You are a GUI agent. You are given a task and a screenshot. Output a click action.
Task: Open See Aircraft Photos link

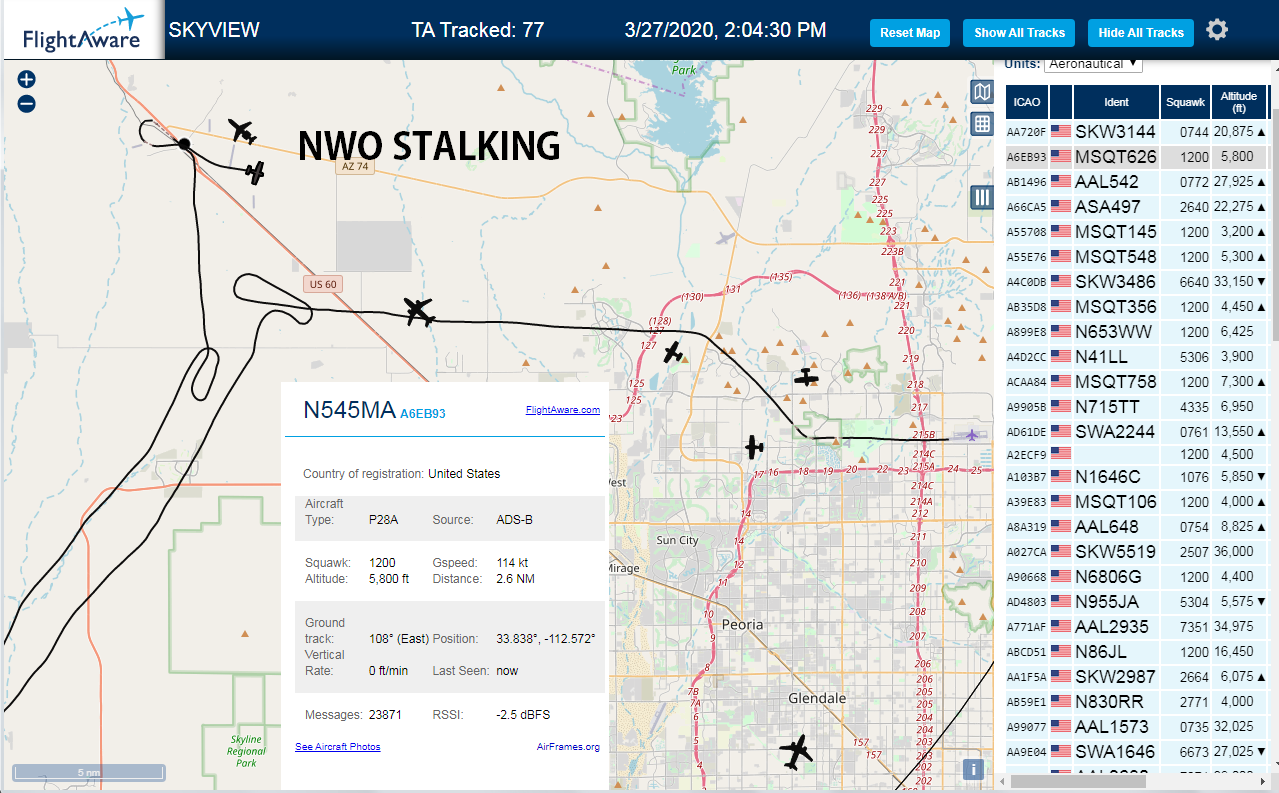tap(338, 747)
